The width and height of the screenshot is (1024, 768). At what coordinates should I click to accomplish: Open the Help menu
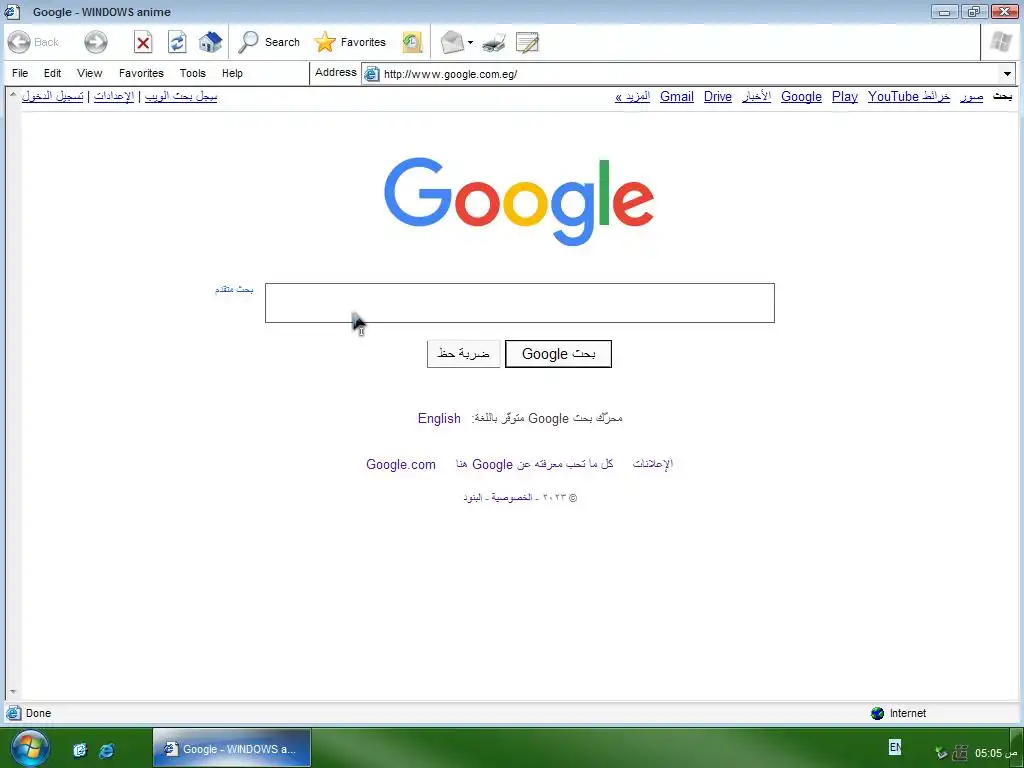point(232,73)
